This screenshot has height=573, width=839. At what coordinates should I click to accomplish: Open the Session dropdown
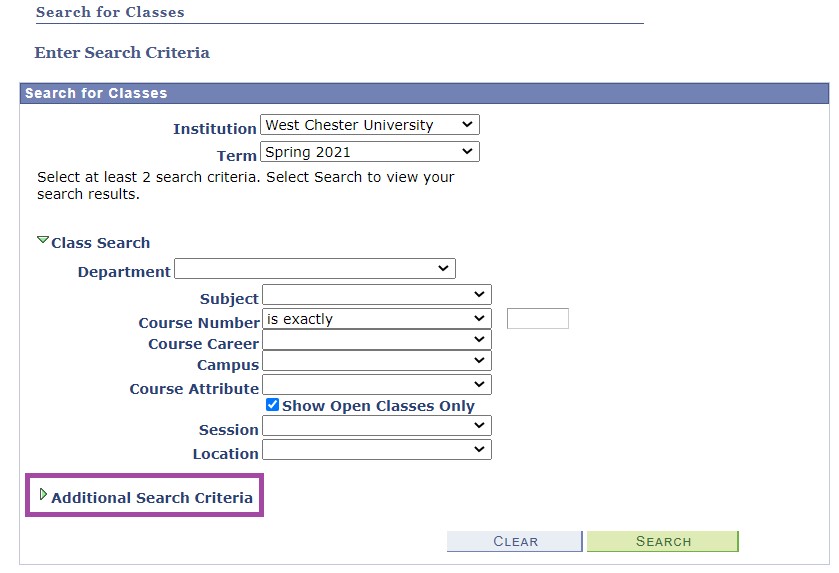pyautogui.click(x=377, y=426)
